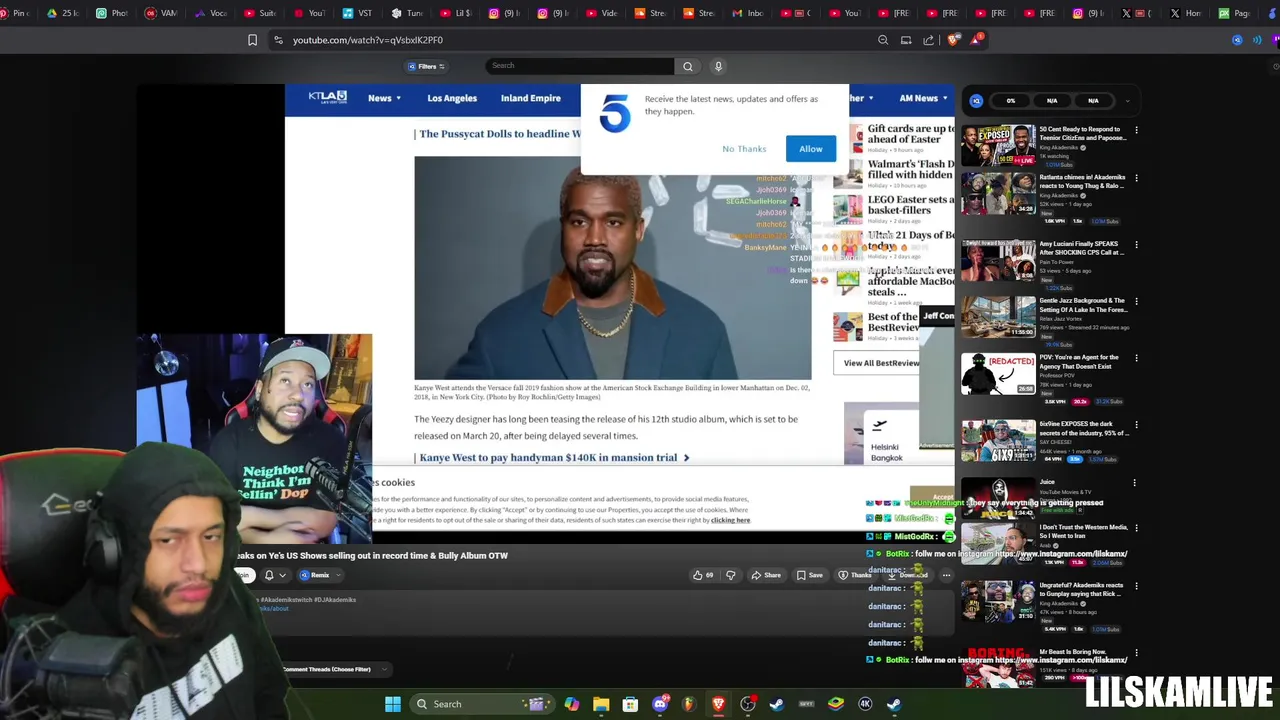Click the 0% vidIQ score pill

[1011, 101]
